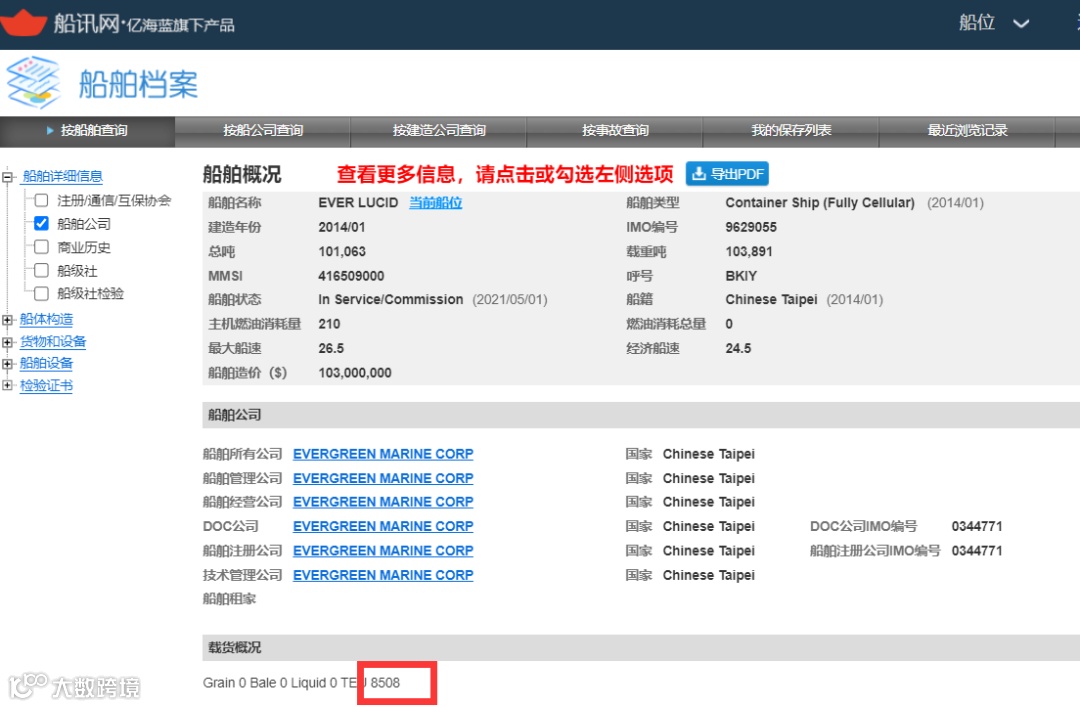Open EVERGREEN MARINE CORP link for 船舶管理公司

[x=383, y=478]
